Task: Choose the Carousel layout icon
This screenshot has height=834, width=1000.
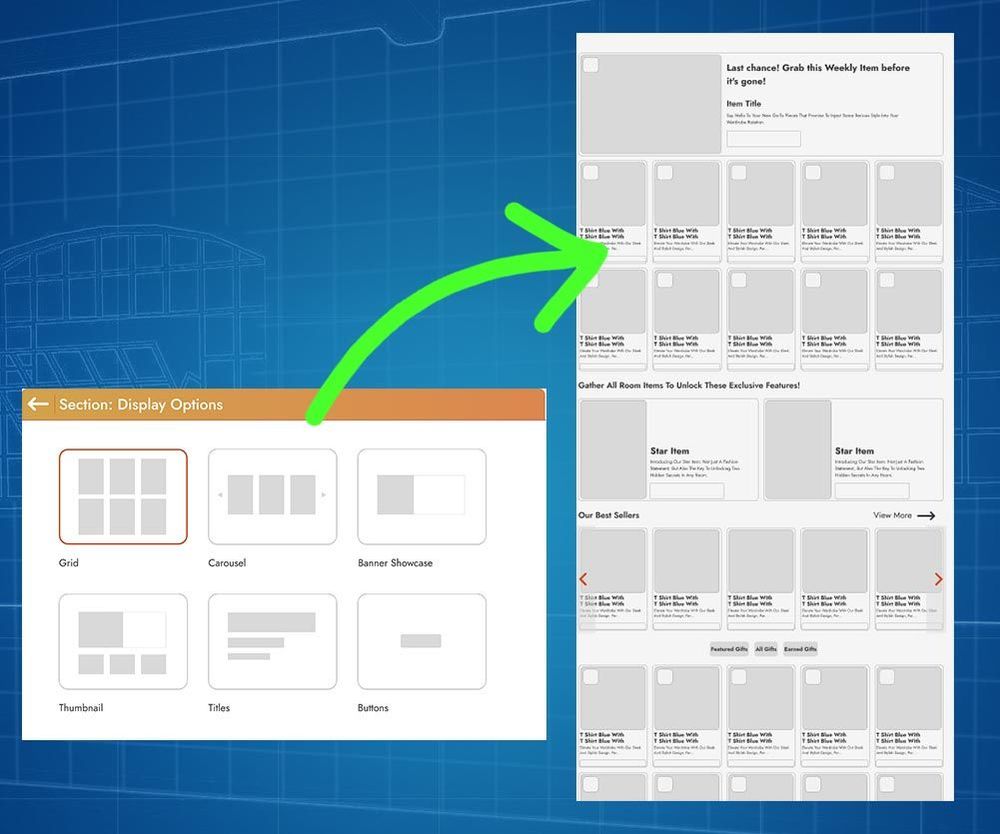Action: (x=272, y=496)
